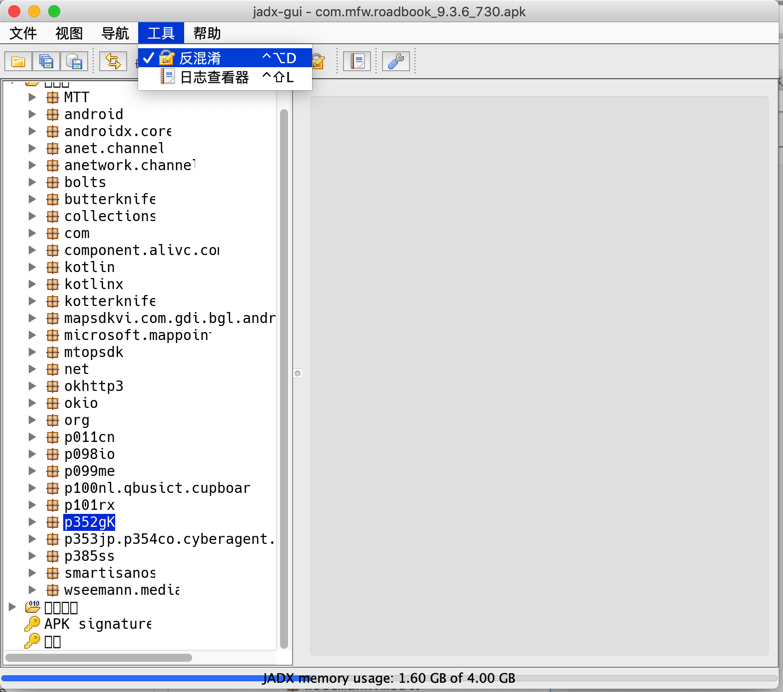Select the anetwork.channel tree row
Image resolution: width=783 pixels, height=692 pixels.
click(130, 165)
